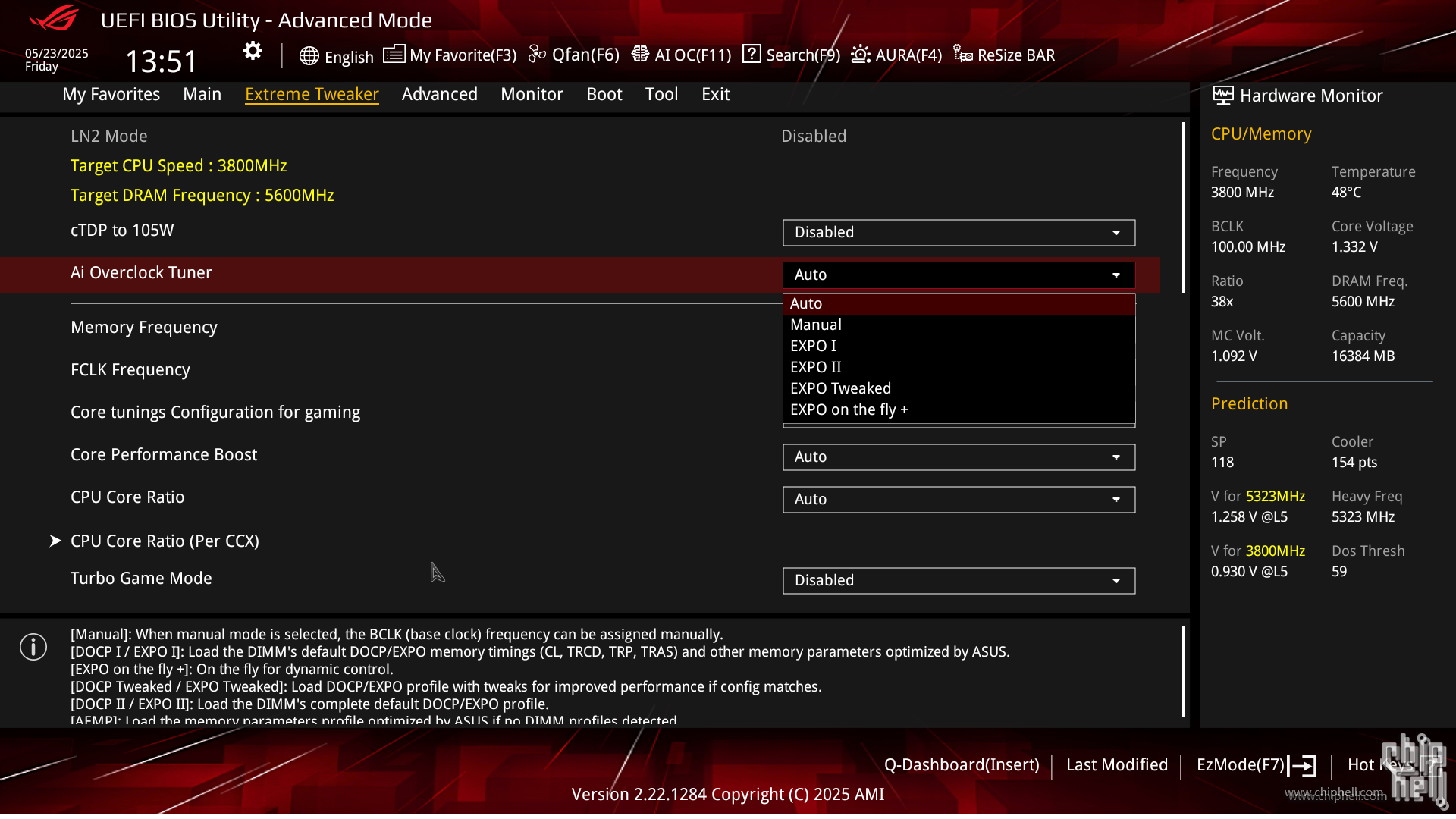Click the English language label
This screenshot has width=1456, height=819.
[349, 58]
